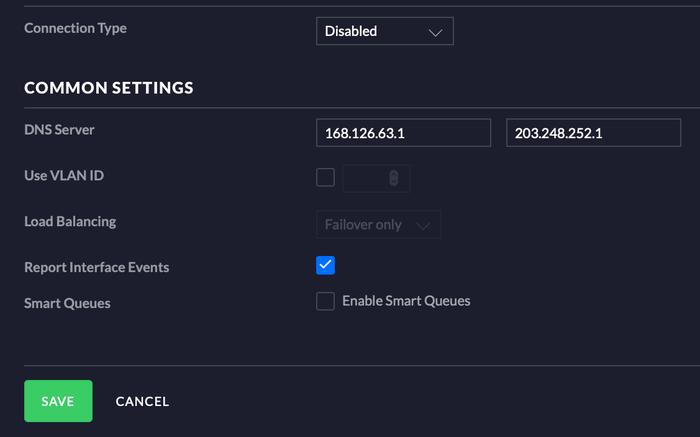The image size is (700, 437).
Task: Click the secondary DNS Server field 203.248.252.1
Action: click(593, 133)
